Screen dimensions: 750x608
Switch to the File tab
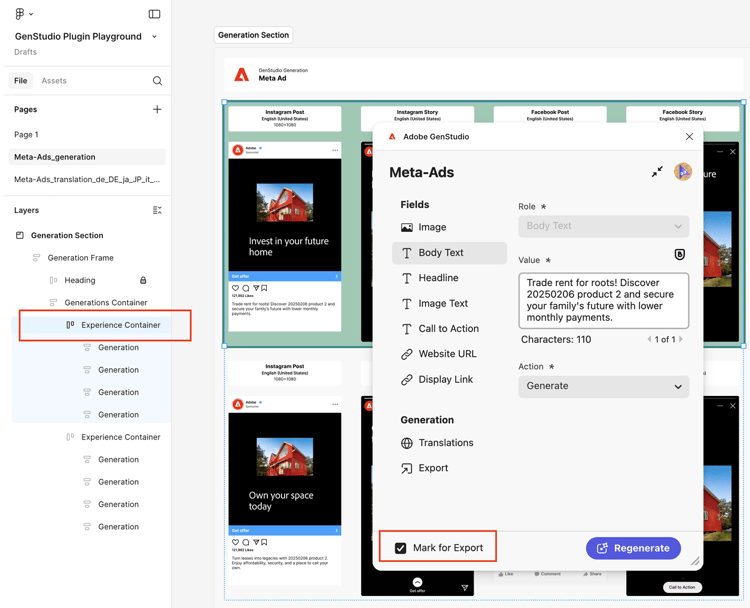(21, 80)
